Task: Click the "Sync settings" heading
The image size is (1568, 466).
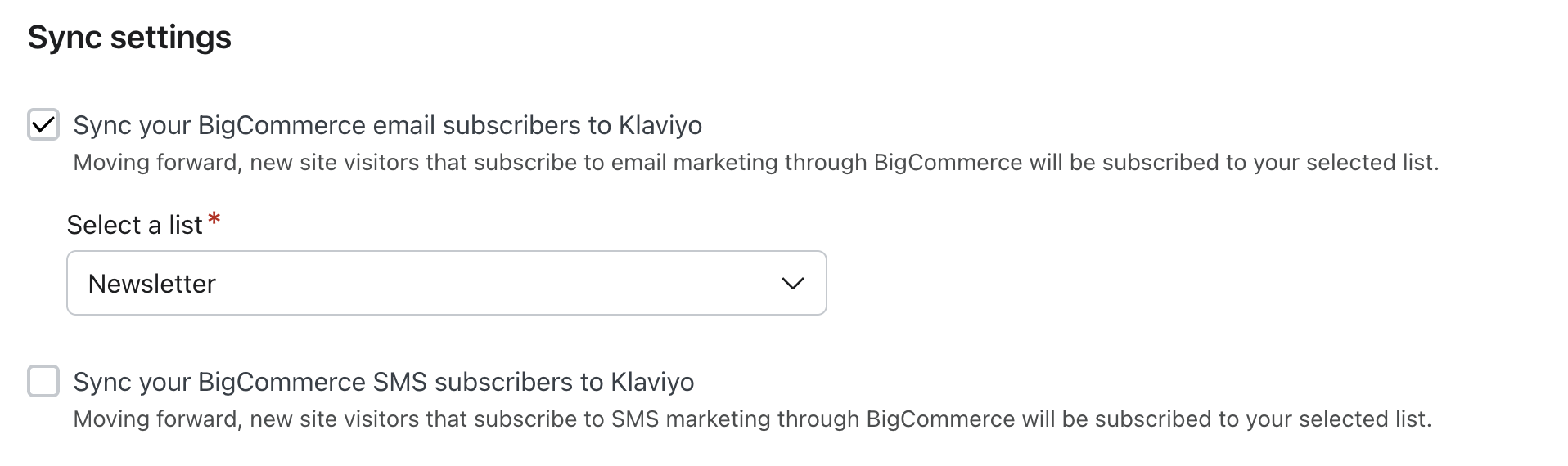Action: [x=129, y=38]
